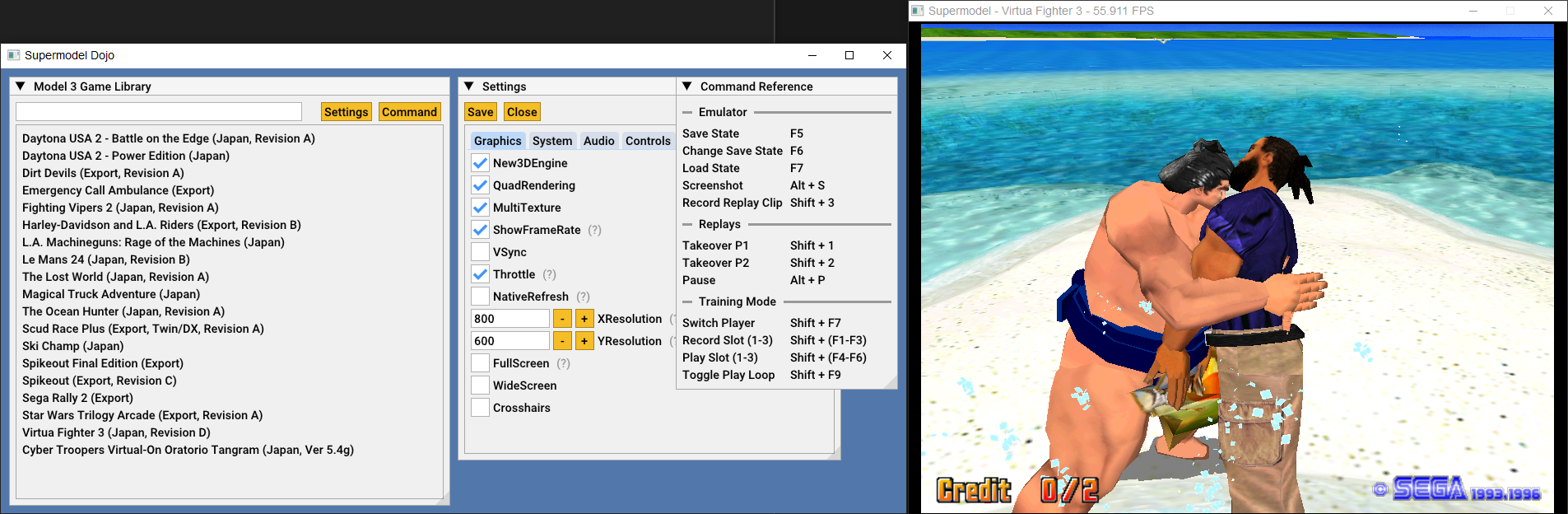The image size is (1568, 514).
Task: Uncheck the ShowFrameRate option
Action: click(481, 230)
